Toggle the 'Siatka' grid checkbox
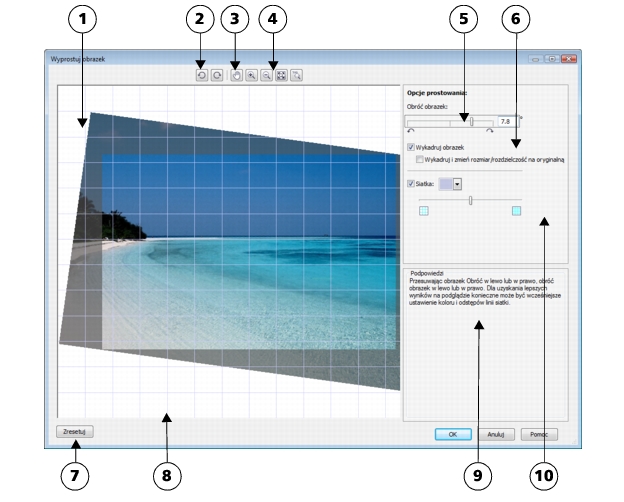624x502 pixels. [x=412, y=183]
